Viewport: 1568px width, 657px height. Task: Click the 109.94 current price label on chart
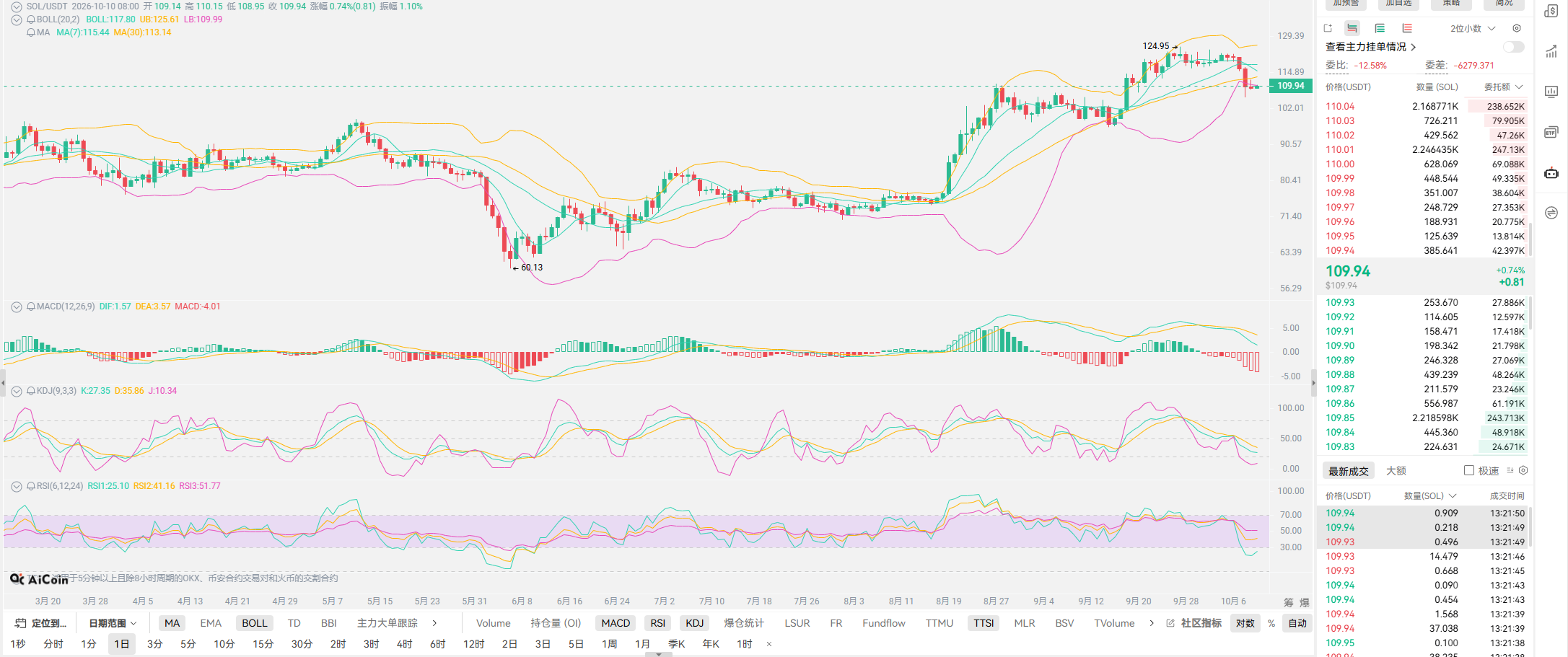pyautogui.click(x=1291, y=86)
